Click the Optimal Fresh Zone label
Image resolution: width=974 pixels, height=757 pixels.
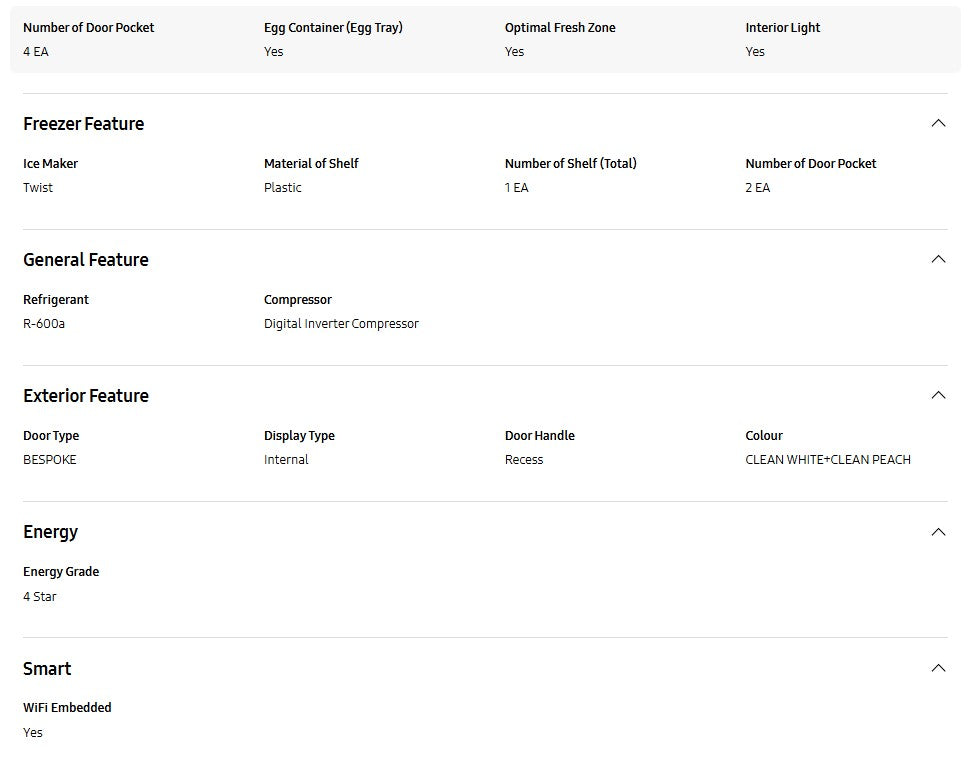(x=560, y=28)
